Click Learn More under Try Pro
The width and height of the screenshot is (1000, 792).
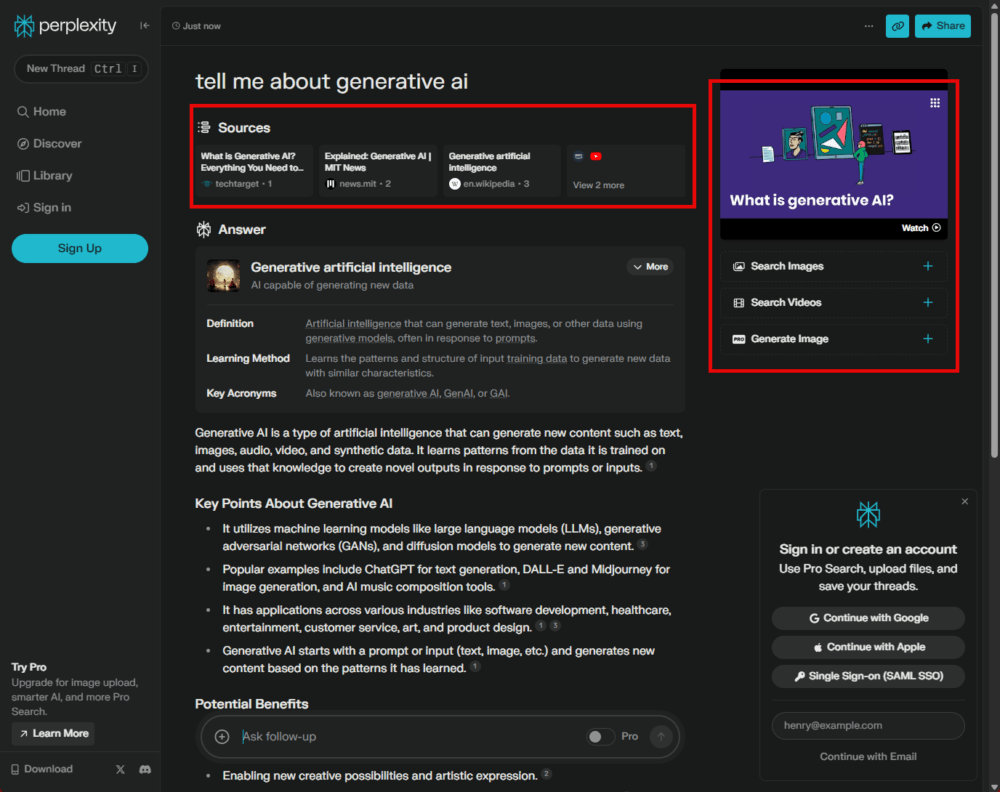click(54, 733)
